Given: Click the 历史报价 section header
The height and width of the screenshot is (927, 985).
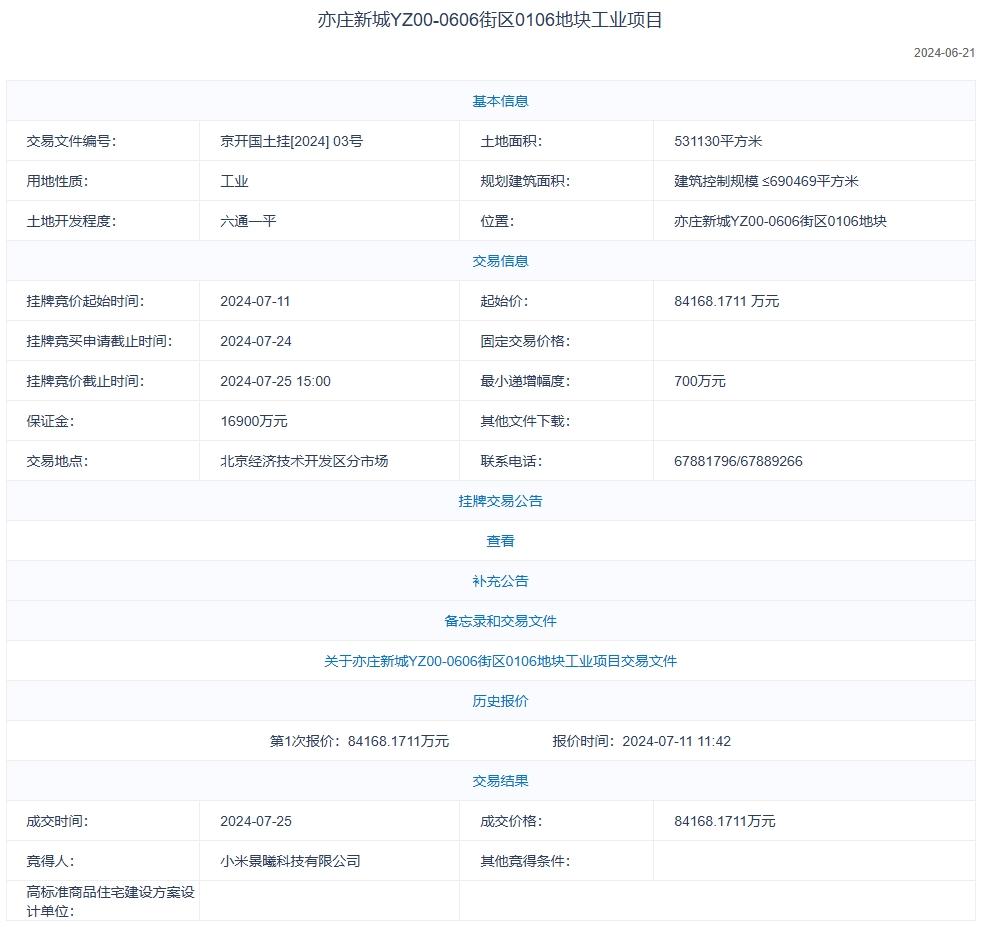Looking at the screenshot, I should click(x=500, y=701).
